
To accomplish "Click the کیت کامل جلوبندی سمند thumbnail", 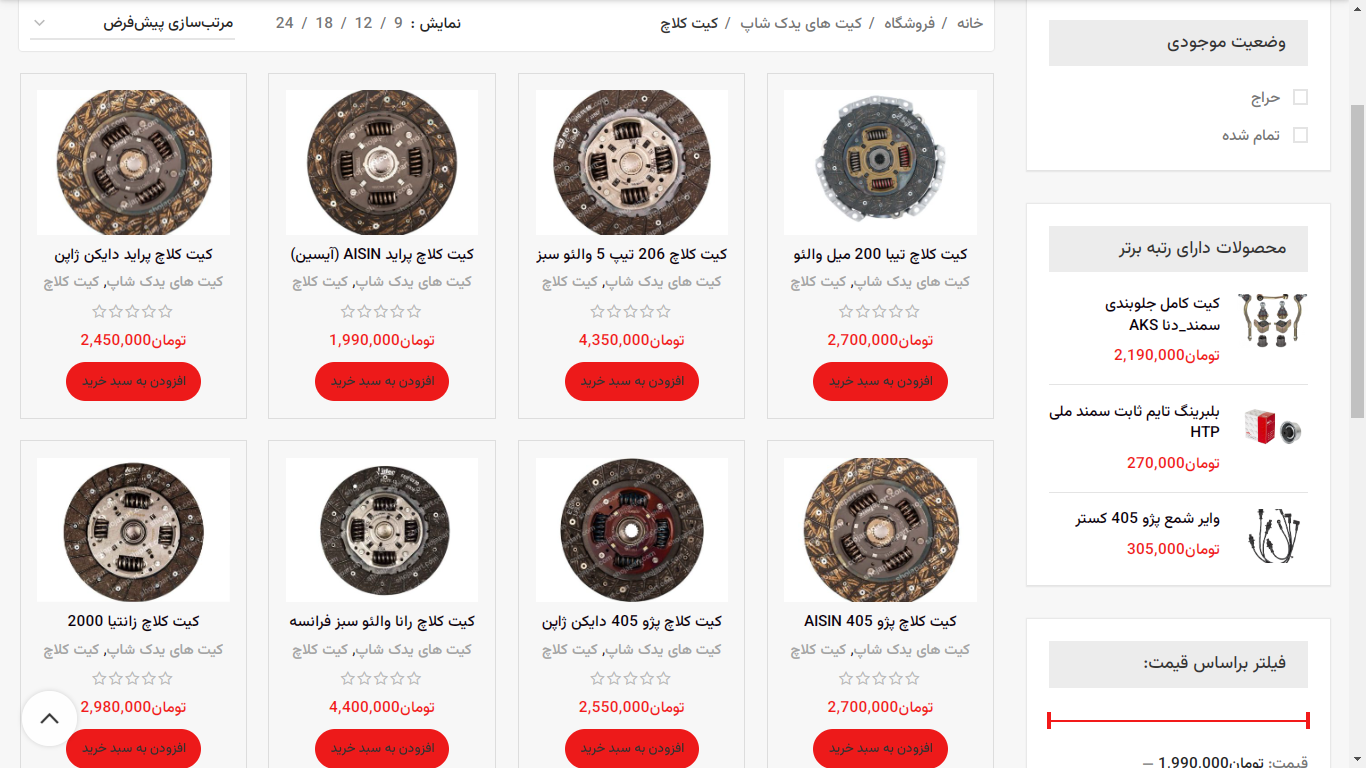I will pos(1274,320).
